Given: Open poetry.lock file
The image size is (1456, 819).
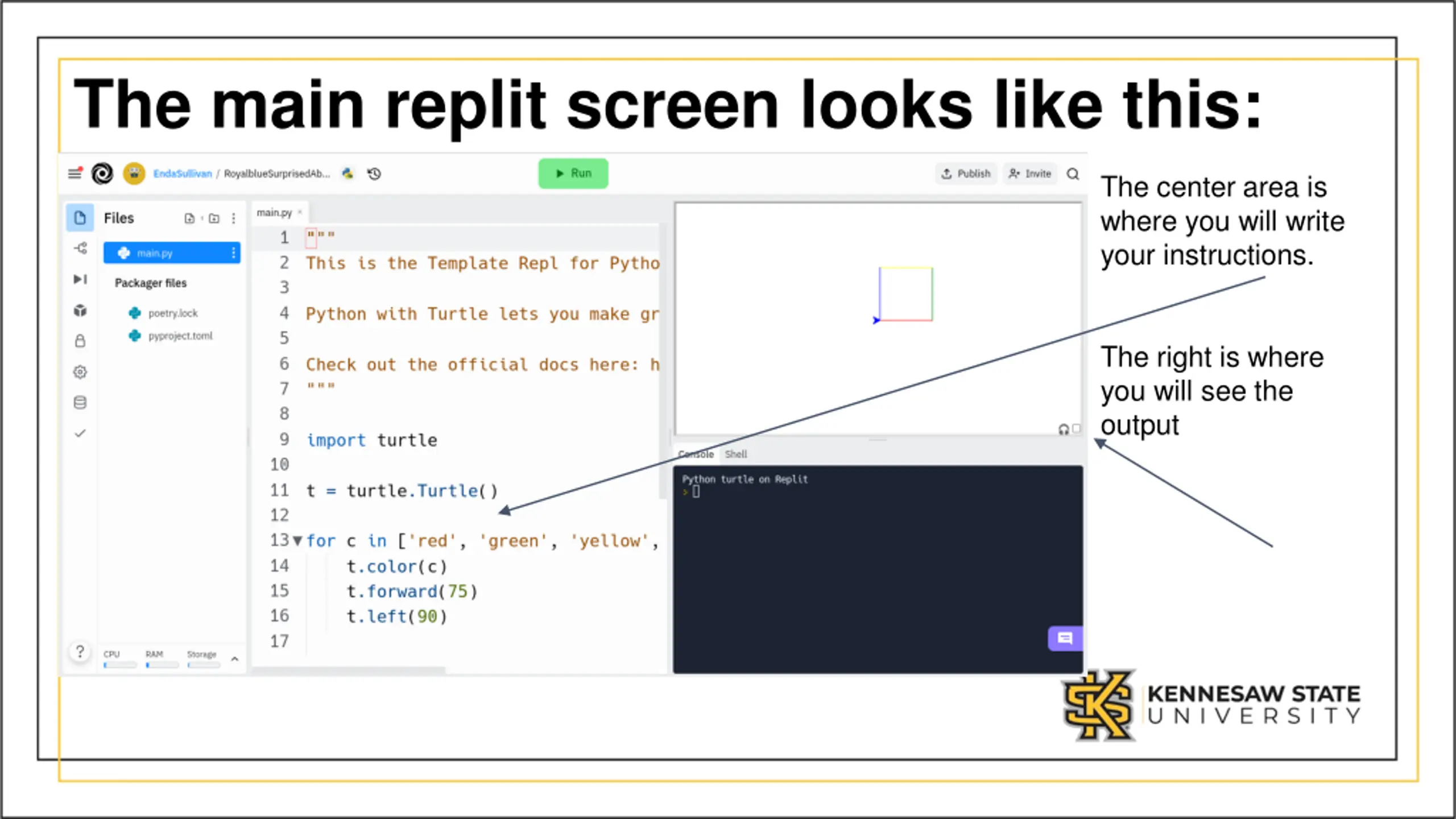Looking at the screenshot, I should (x=173, y=313).
